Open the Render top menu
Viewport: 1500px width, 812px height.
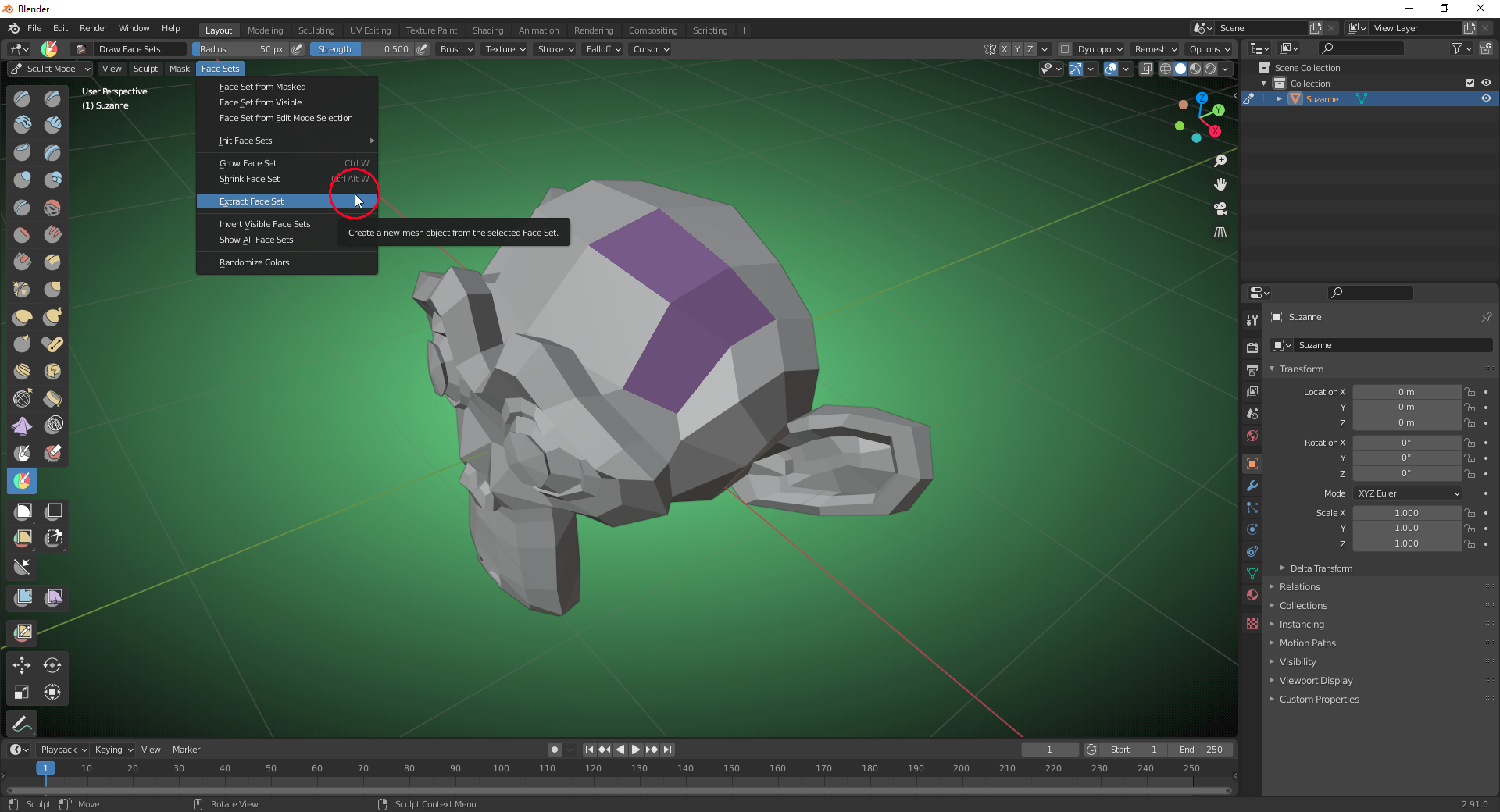coord(93,28)
